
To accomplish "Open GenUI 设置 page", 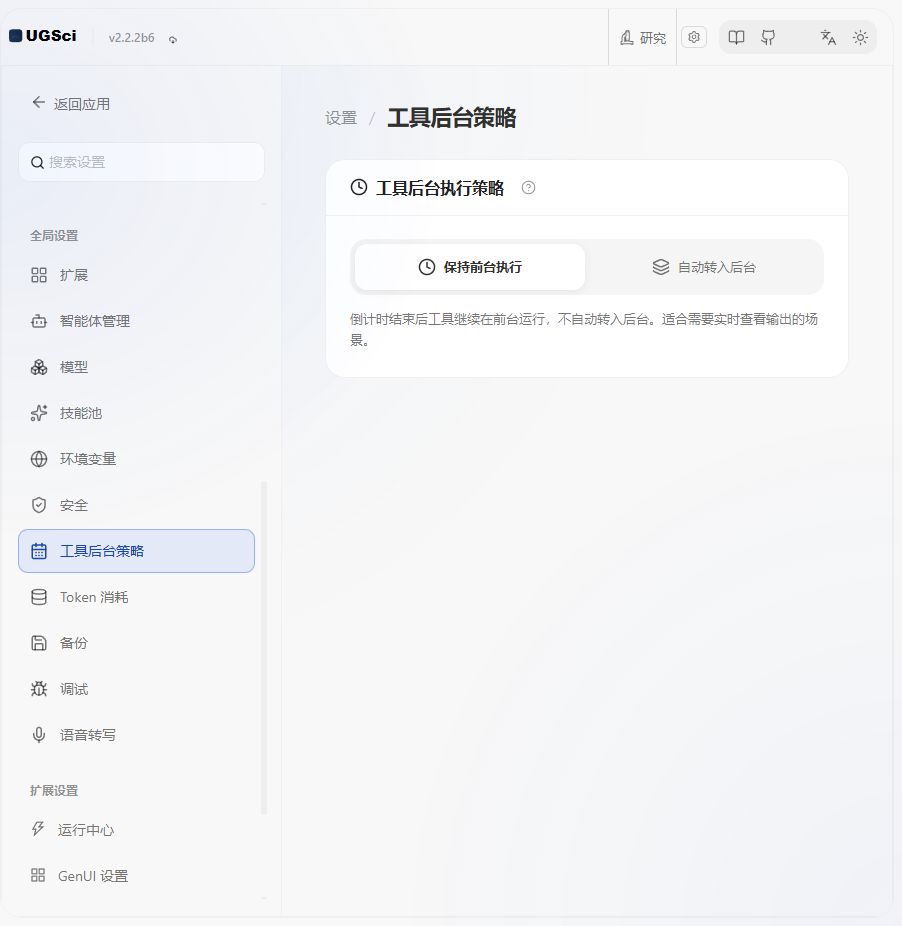I will pyautogui.click(x=136, y=876).
